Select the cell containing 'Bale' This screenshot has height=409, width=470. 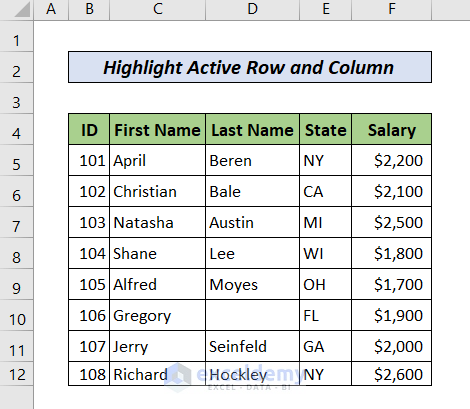[x=252, y=191]
